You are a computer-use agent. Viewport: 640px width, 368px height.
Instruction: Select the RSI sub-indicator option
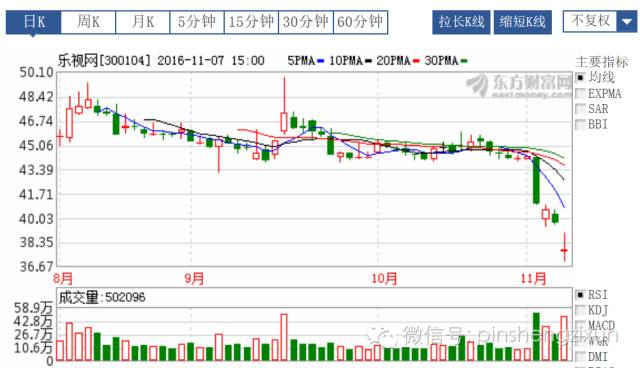click(x=580, y=295)
